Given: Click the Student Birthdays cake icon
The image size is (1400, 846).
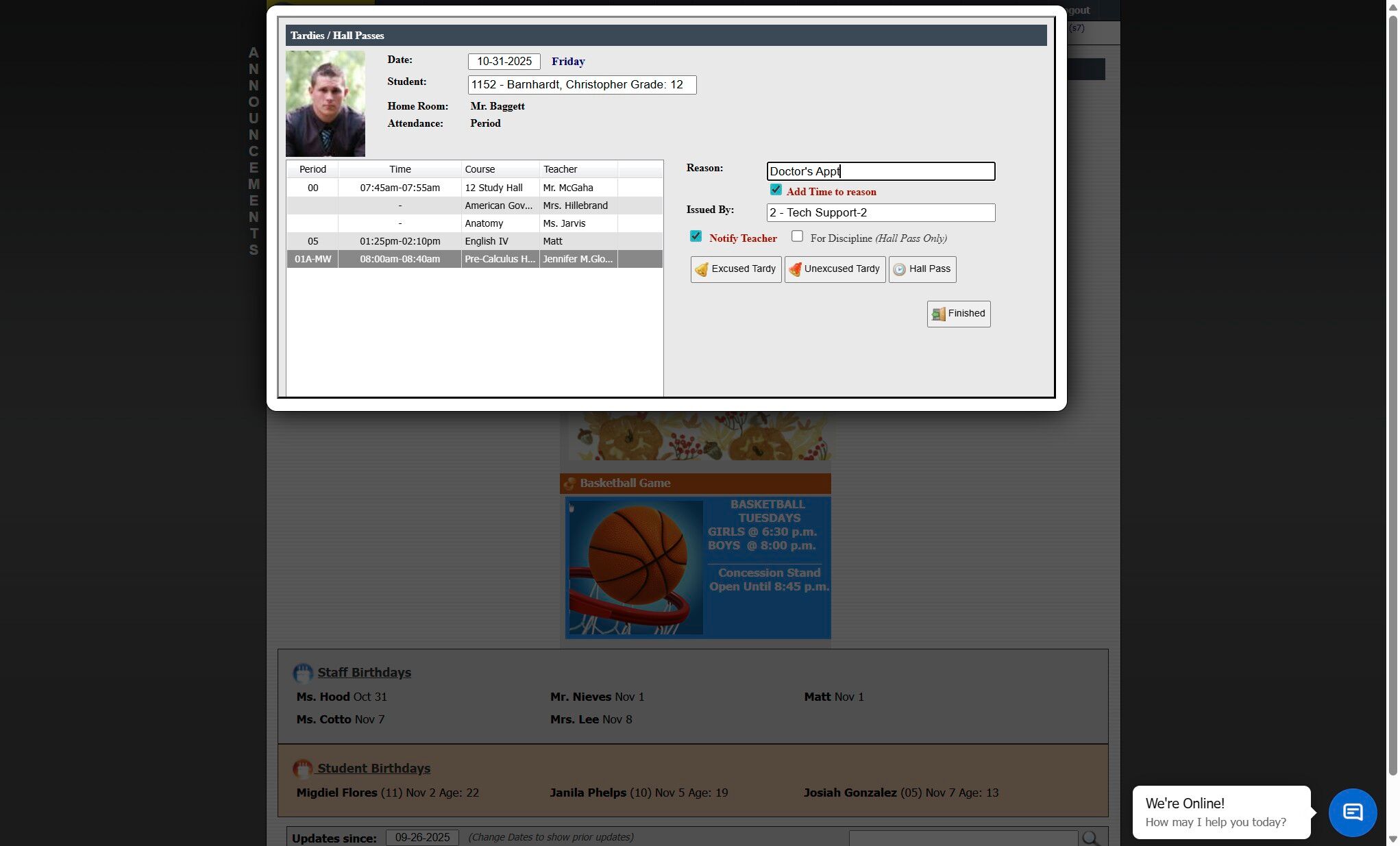Looking at the screenshot, I should 302,769.
